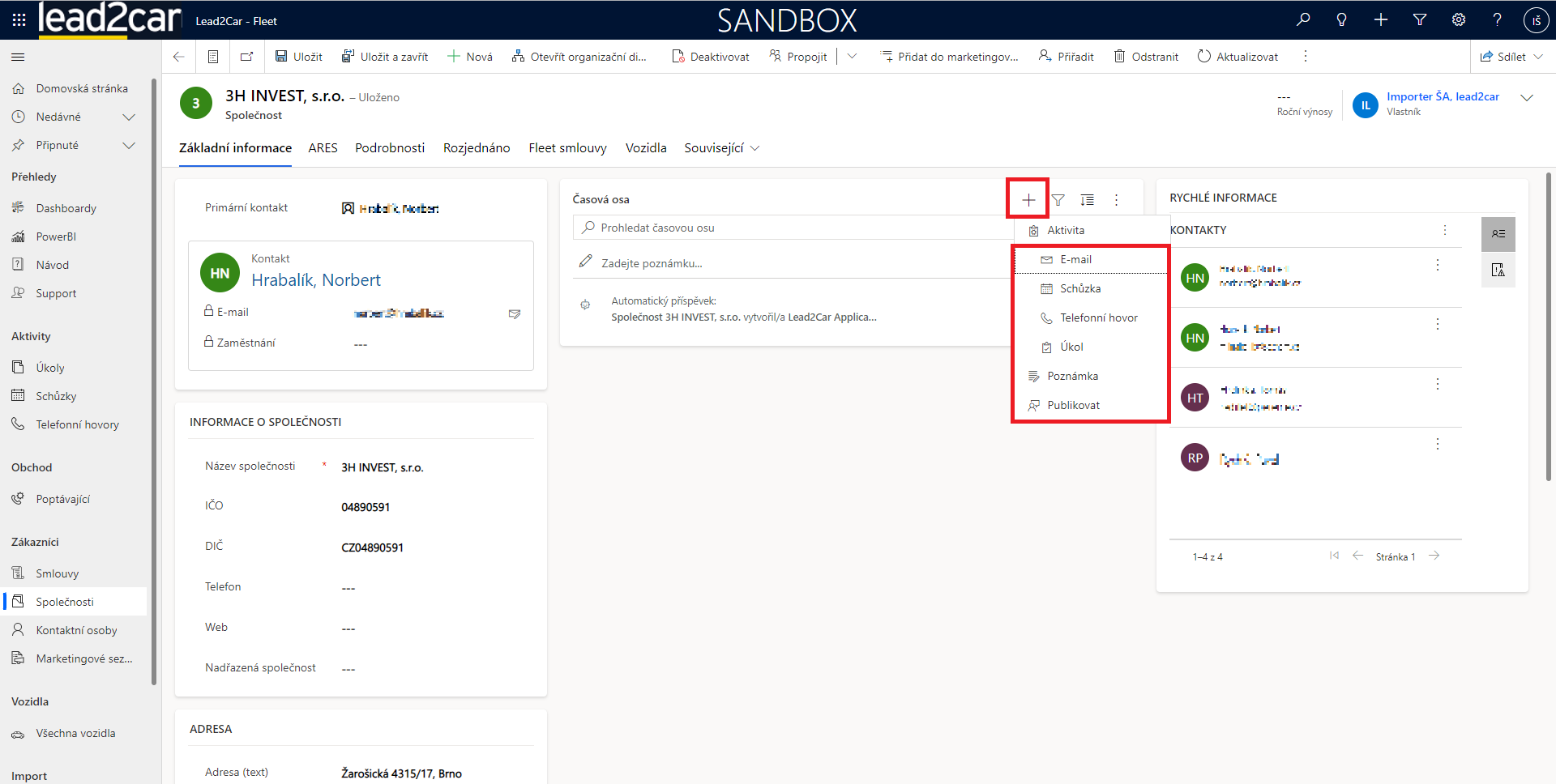Open record in new window icon
Screen dimensions: 1556x784
(x=246, y=57)
